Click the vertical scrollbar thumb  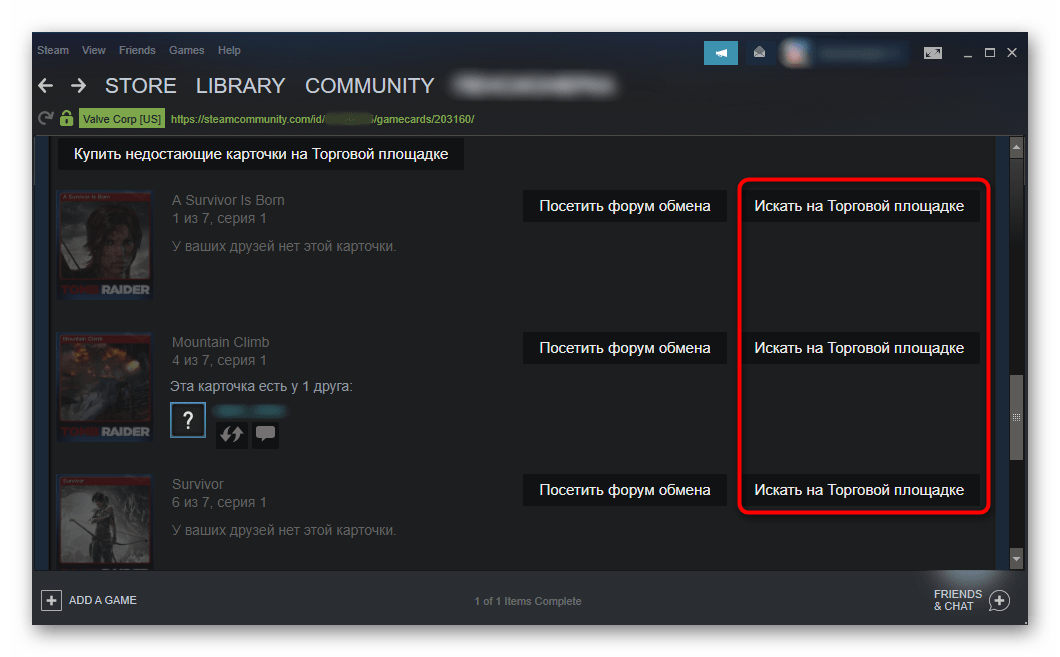1016,418
